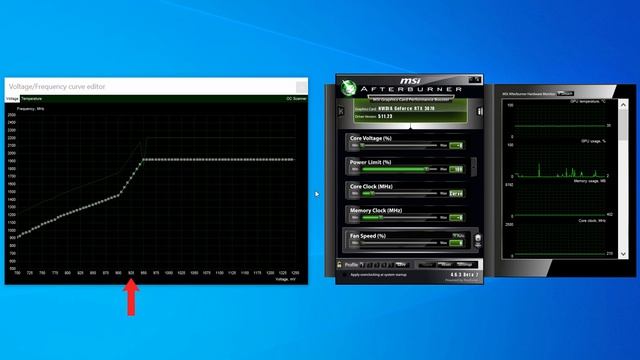Screen dimensions: 640x360
Task: Click the GPU usage graph
Action: point(560,160)
